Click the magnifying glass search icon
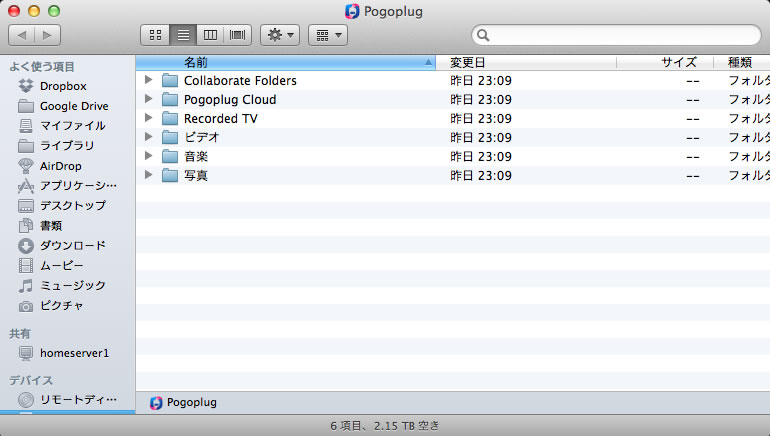770x436 pixels. point(483,35)
